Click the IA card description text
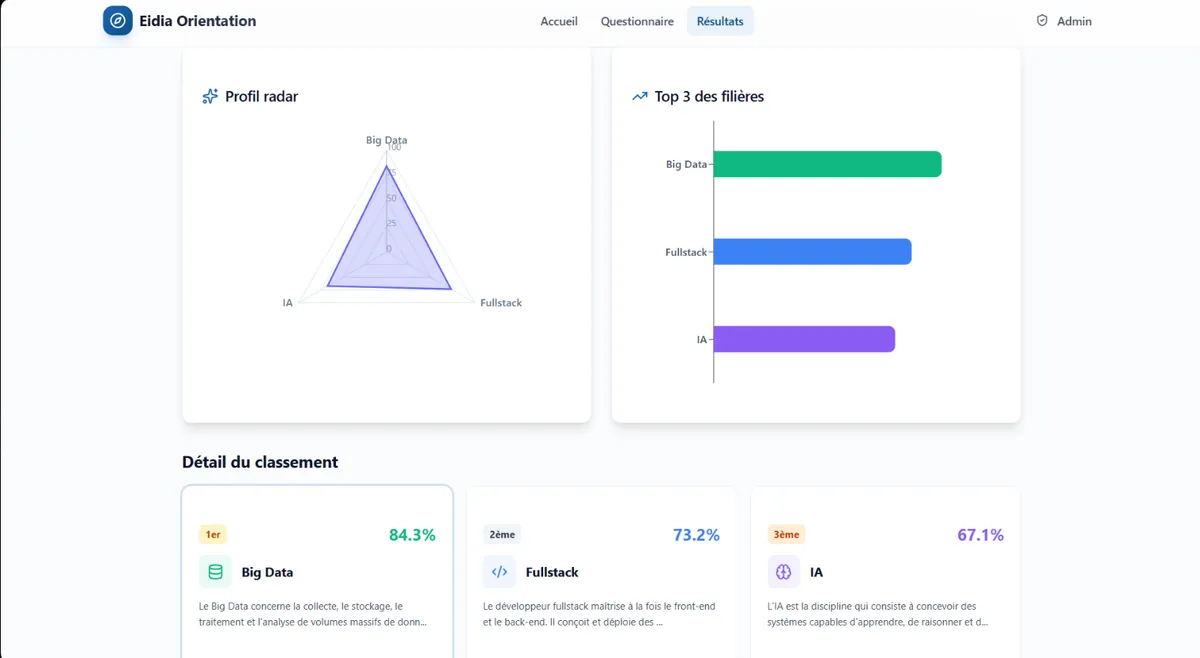 [x=877, y=614]
